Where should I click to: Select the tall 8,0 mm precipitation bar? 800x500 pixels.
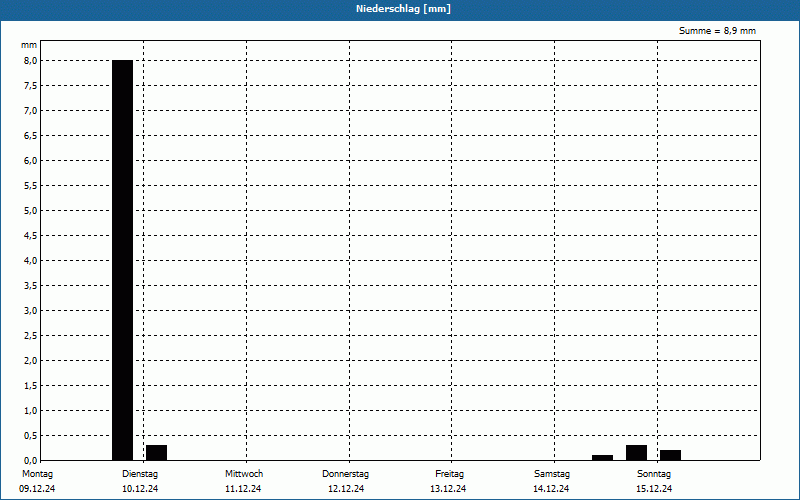(x=122, y=260)
